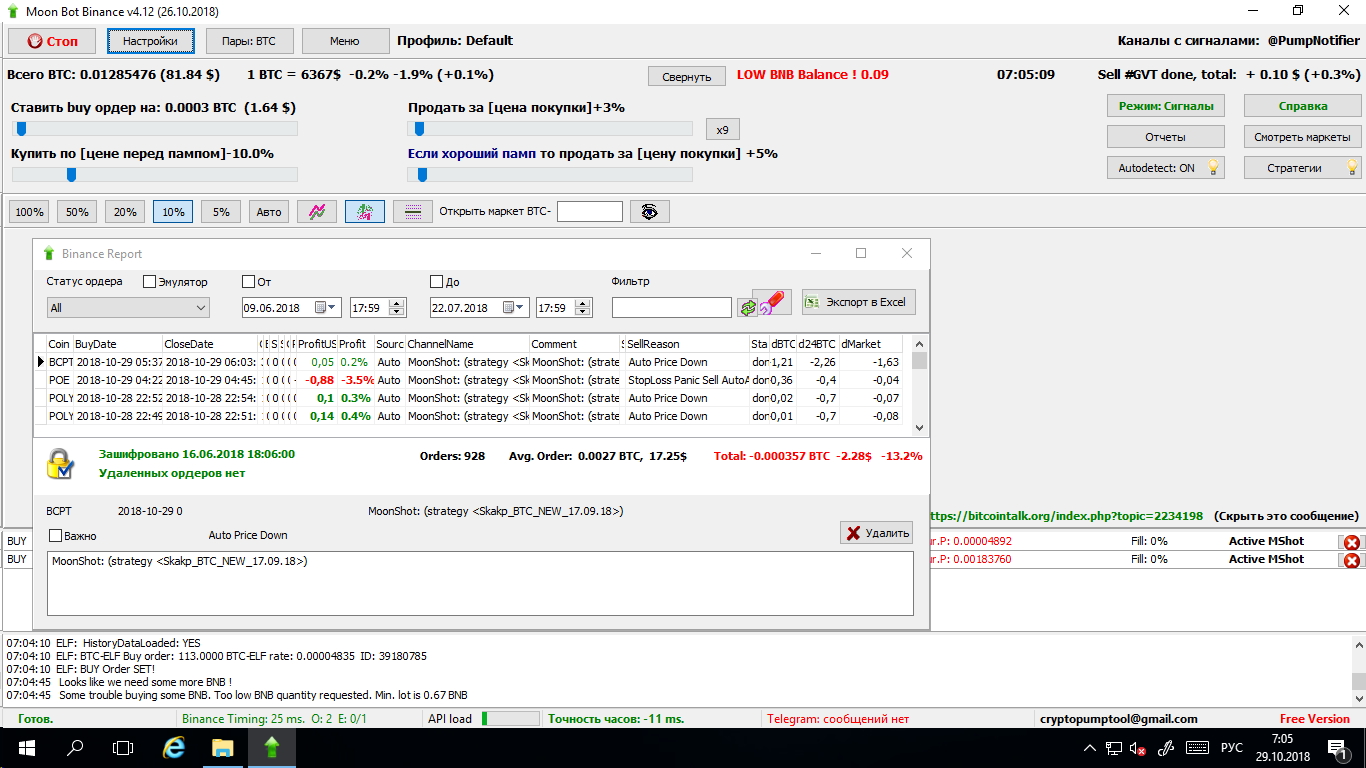This screenshot has width=1366, height=768.
Task: Select the POE order row
Action: click(468, 380)
